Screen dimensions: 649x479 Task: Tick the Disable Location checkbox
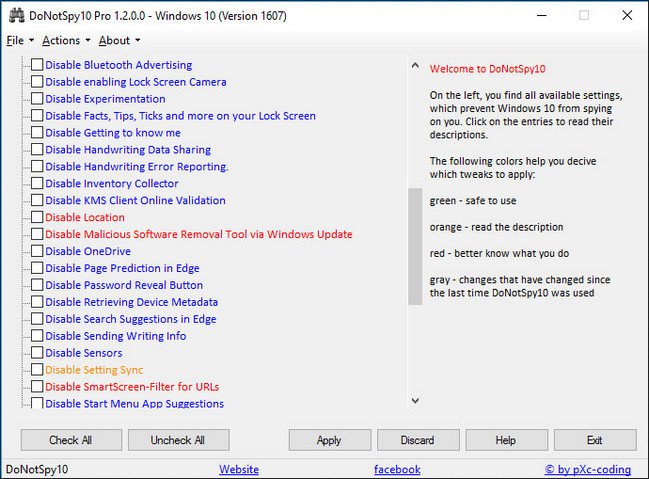pyautogui.click(x=37, y=217)
